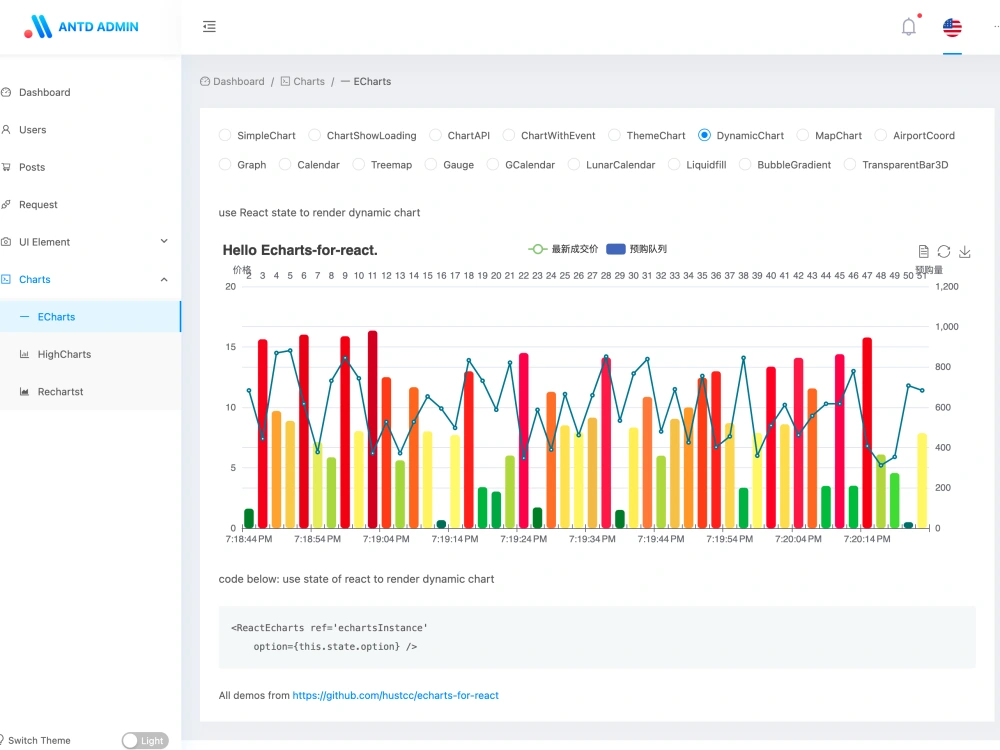This screenshot has height=750, width=1000.
Task: Click the 7:20:14 PM axis label
Action: point(867,539)
